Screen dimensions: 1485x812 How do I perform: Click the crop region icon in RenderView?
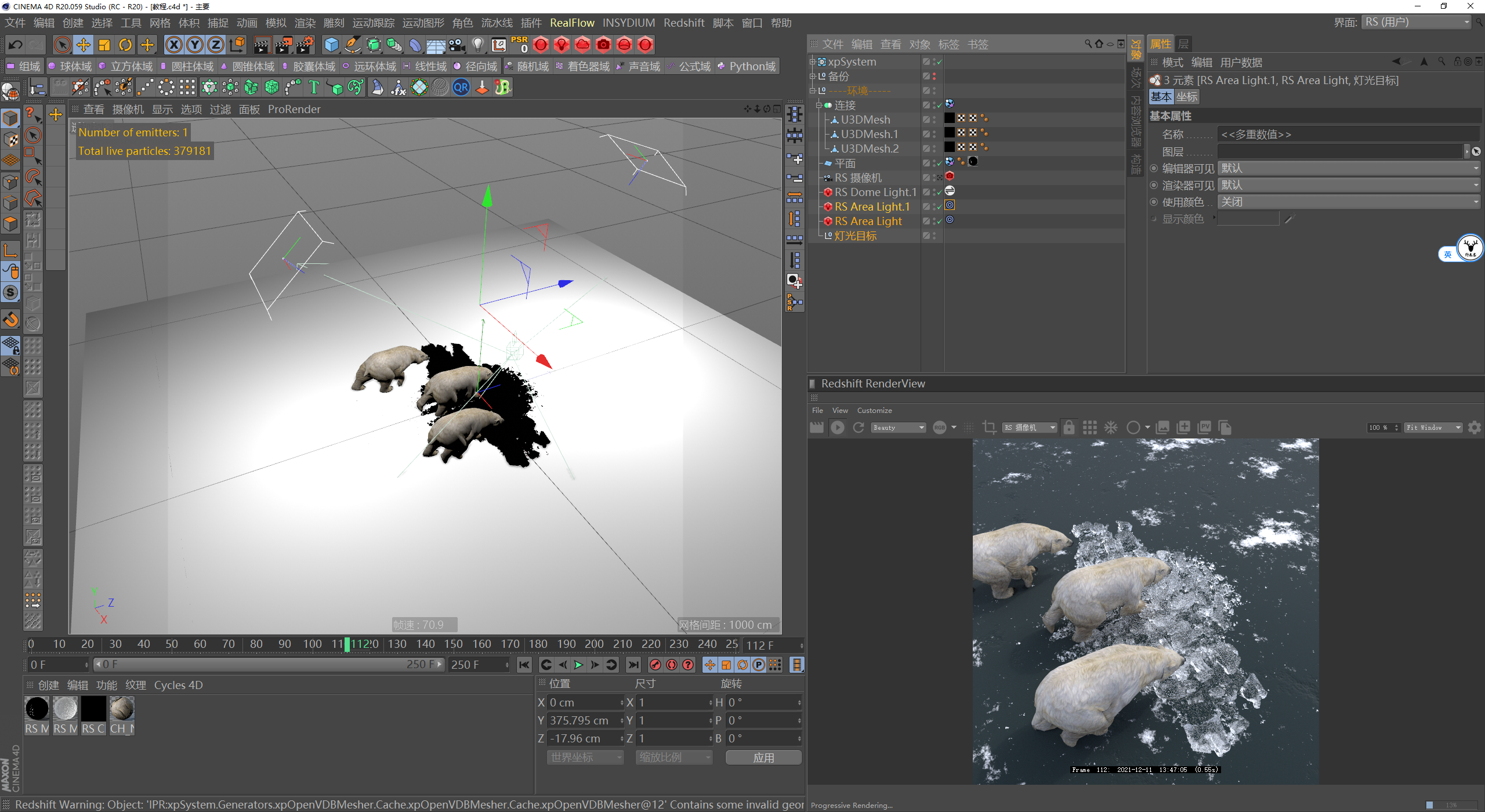click(990, 428)
